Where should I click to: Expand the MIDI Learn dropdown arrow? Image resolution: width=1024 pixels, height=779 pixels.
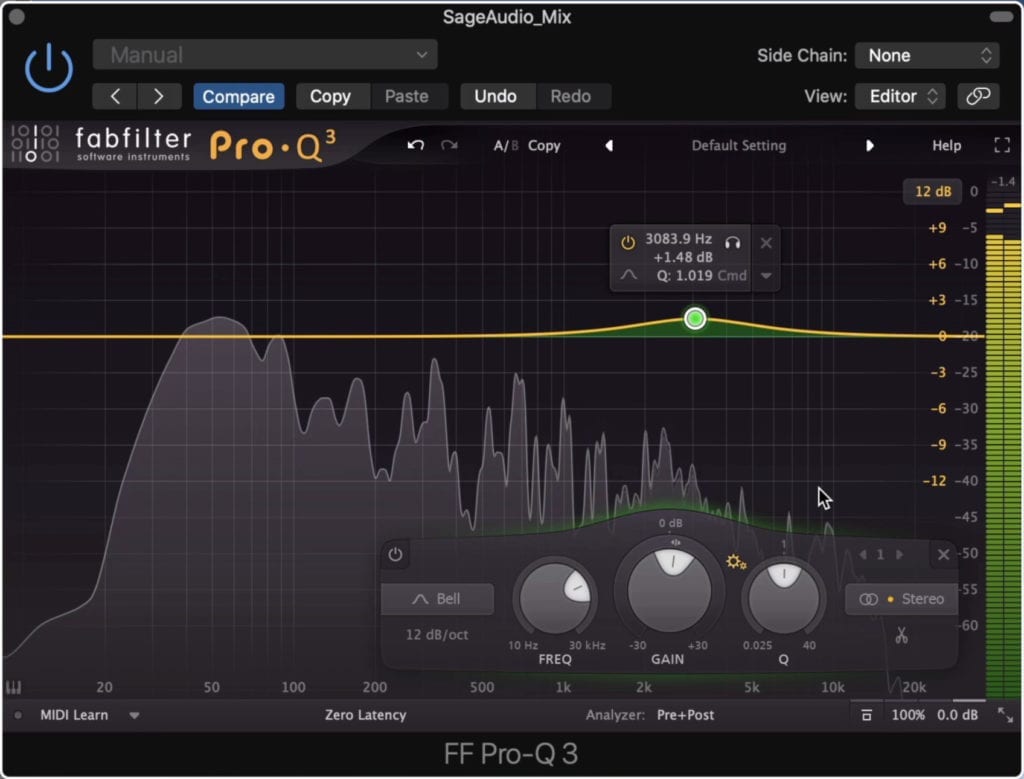pos(134,715)
